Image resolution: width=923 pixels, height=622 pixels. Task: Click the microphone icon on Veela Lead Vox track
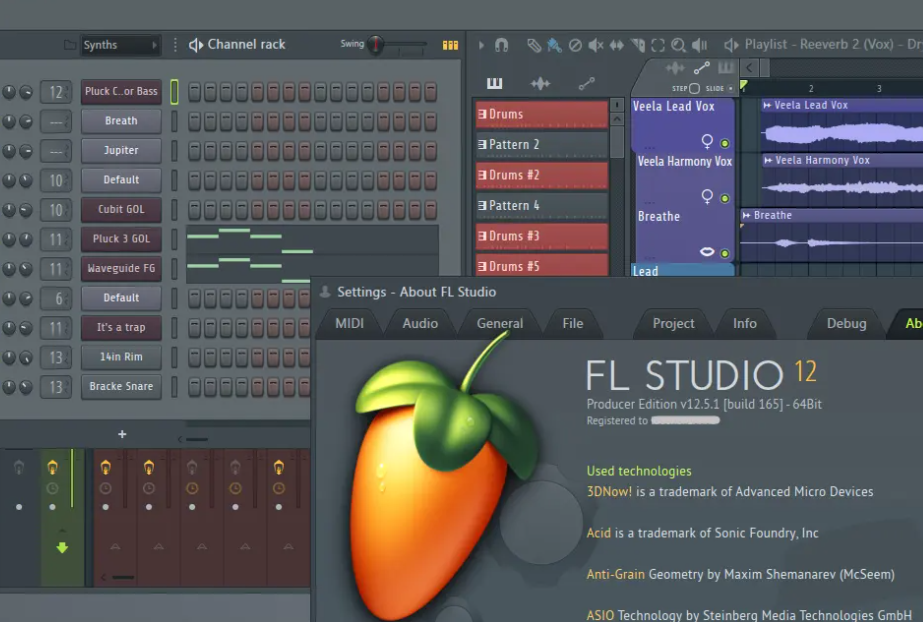[x=707, y=141]
